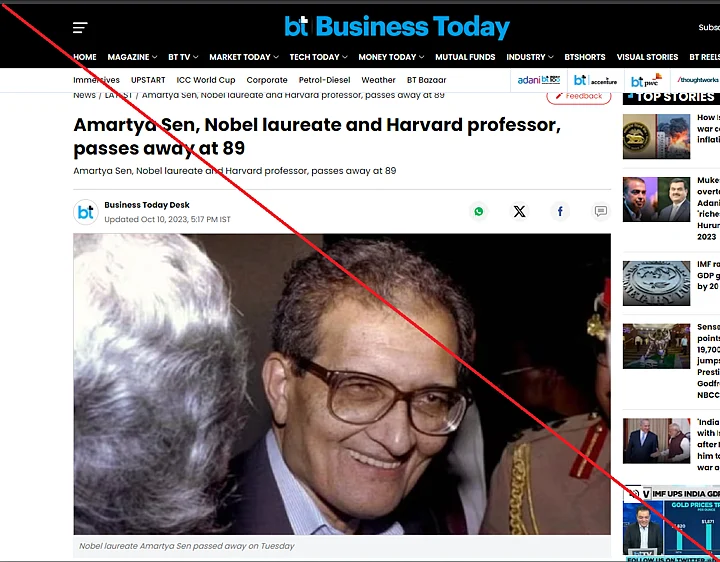The width and height of the screenshot is (720, 562).
Task: Expand the MONEY TODAY dropdown
Action: pyautogui.click(x=391, y=57)
